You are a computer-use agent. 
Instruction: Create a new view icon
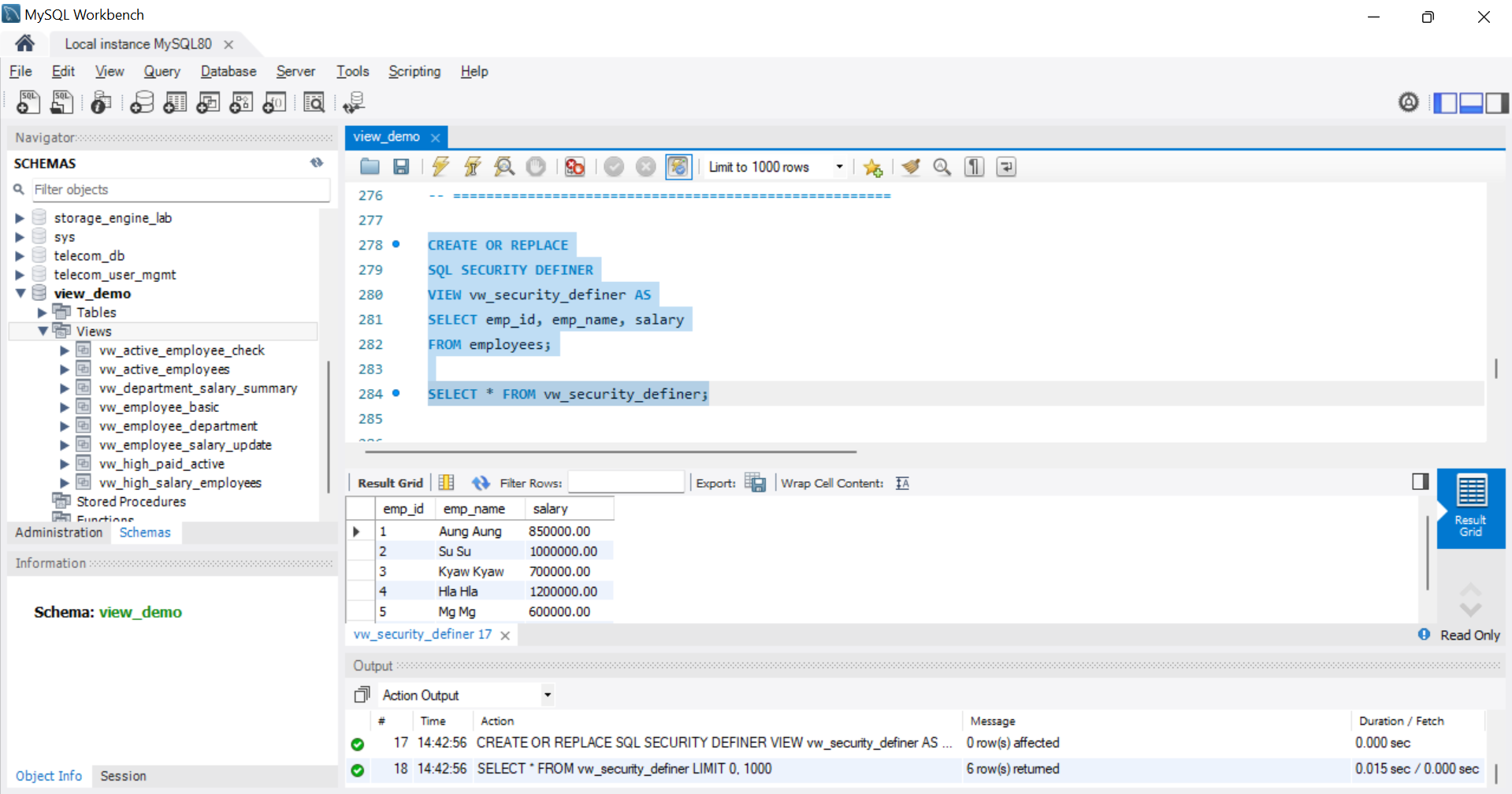point(208,102)
